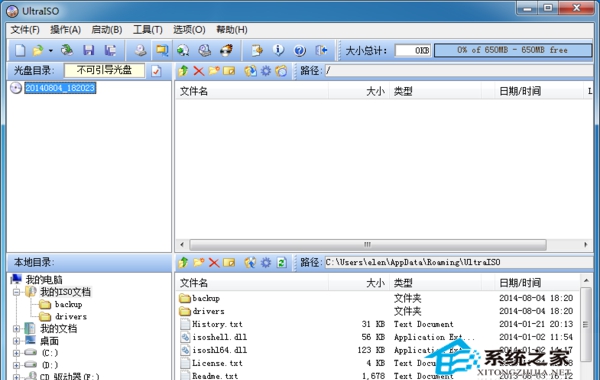Click the Extract icon in image toolbar
This screenshot has width=600, height=380.
click(x=251, y=71)
